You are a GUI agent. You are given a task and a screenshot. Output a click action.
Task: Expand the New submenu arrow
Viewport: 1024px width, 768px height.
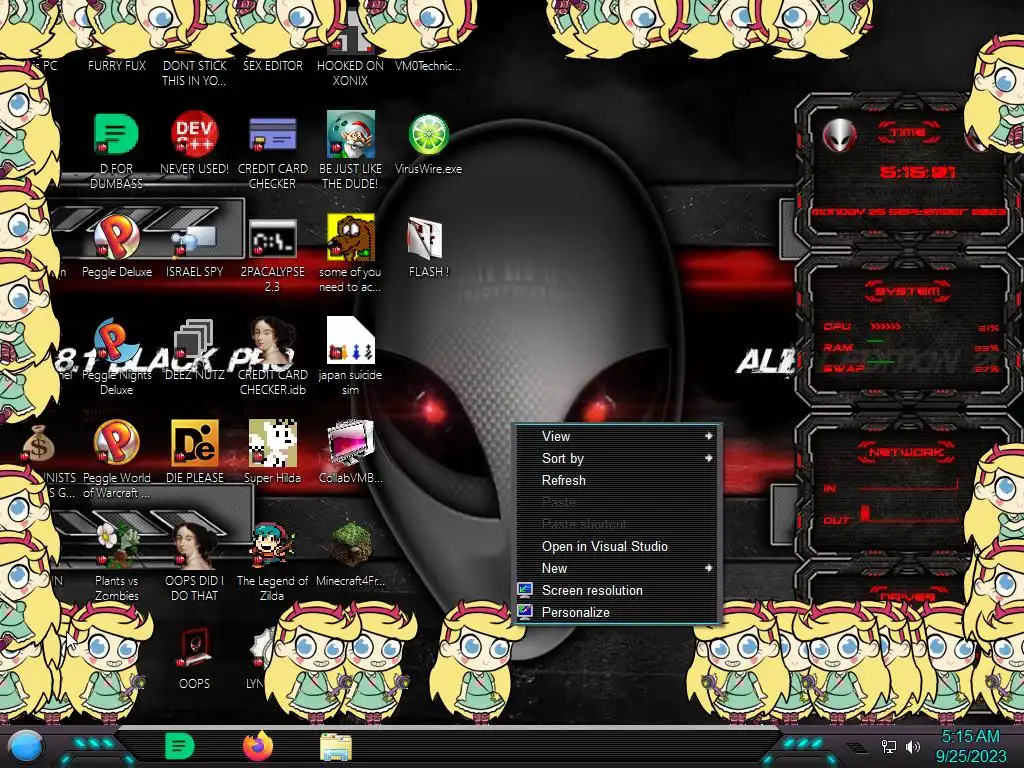[x=709, y=568]
